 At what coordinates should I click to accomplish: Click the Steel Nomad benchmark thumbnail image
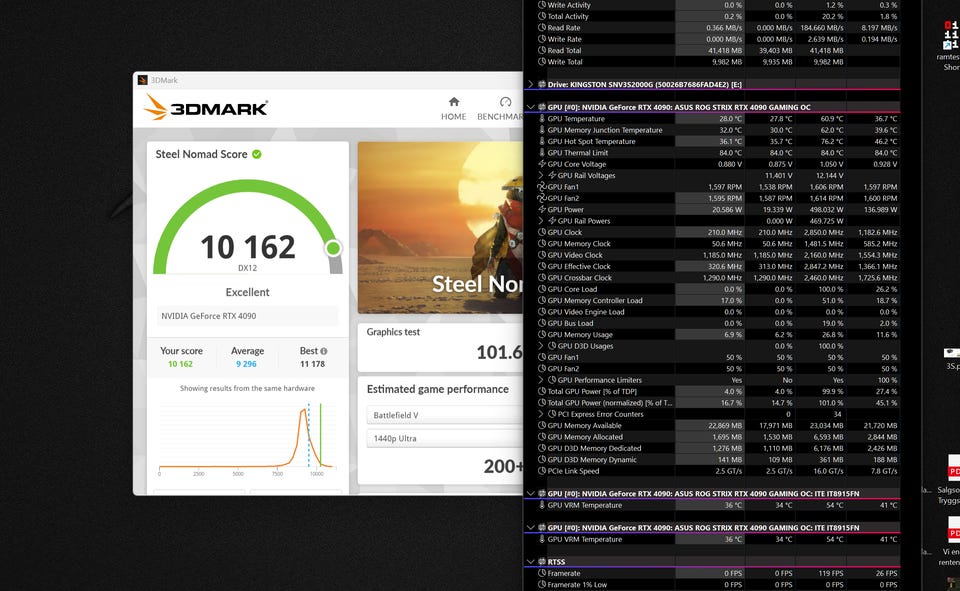(x=441, y=228)
